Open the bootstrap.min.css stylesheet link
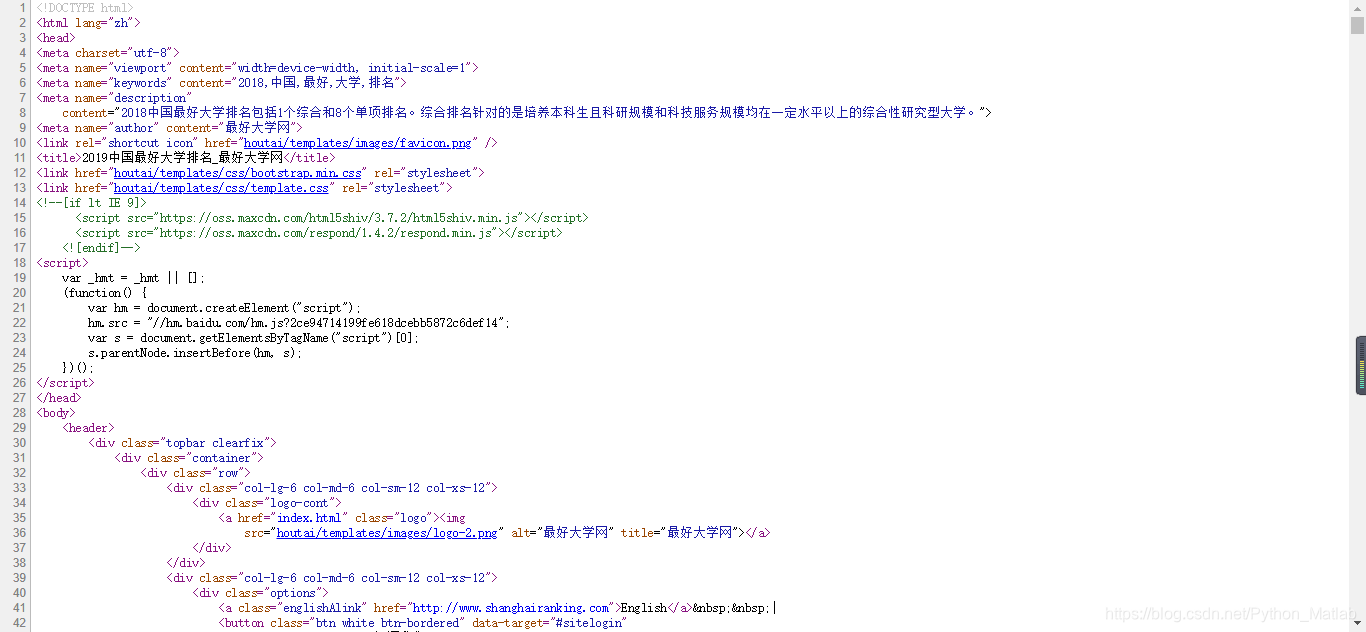 tap(238, 172)
